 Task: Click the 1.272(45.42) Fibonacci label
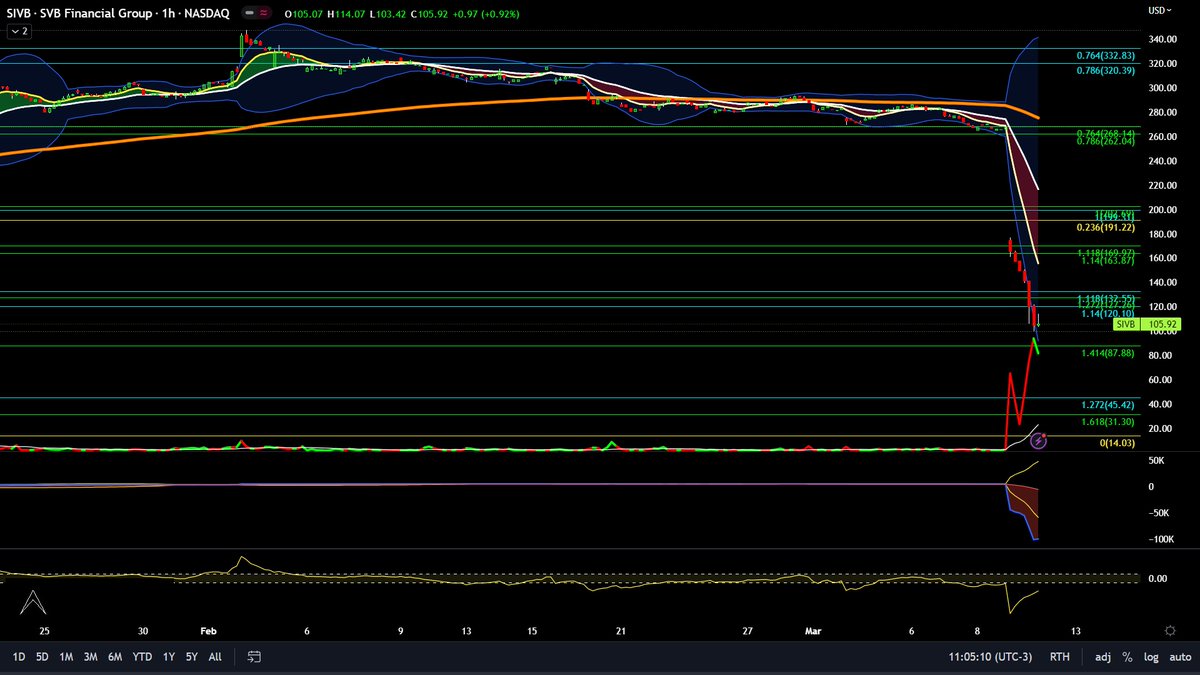point(1110,405)
